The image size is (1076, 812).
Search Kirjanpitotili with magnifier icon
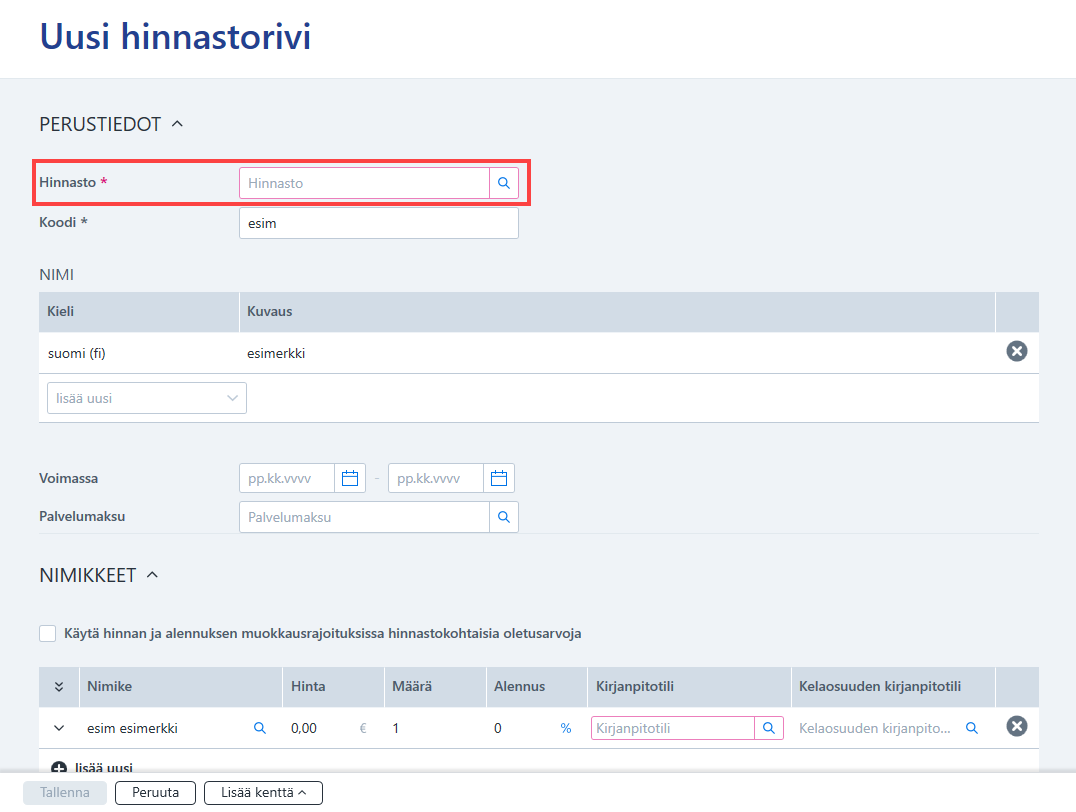click(769, 728)
